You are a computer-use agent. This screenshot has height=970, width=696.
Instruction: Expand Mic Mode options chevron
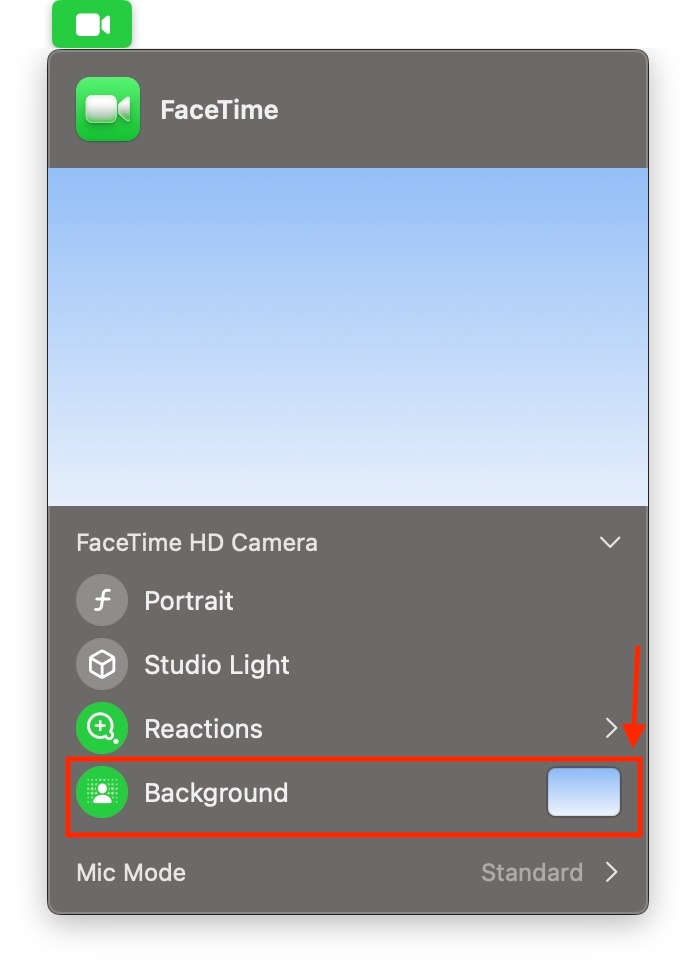click(613, 872)
